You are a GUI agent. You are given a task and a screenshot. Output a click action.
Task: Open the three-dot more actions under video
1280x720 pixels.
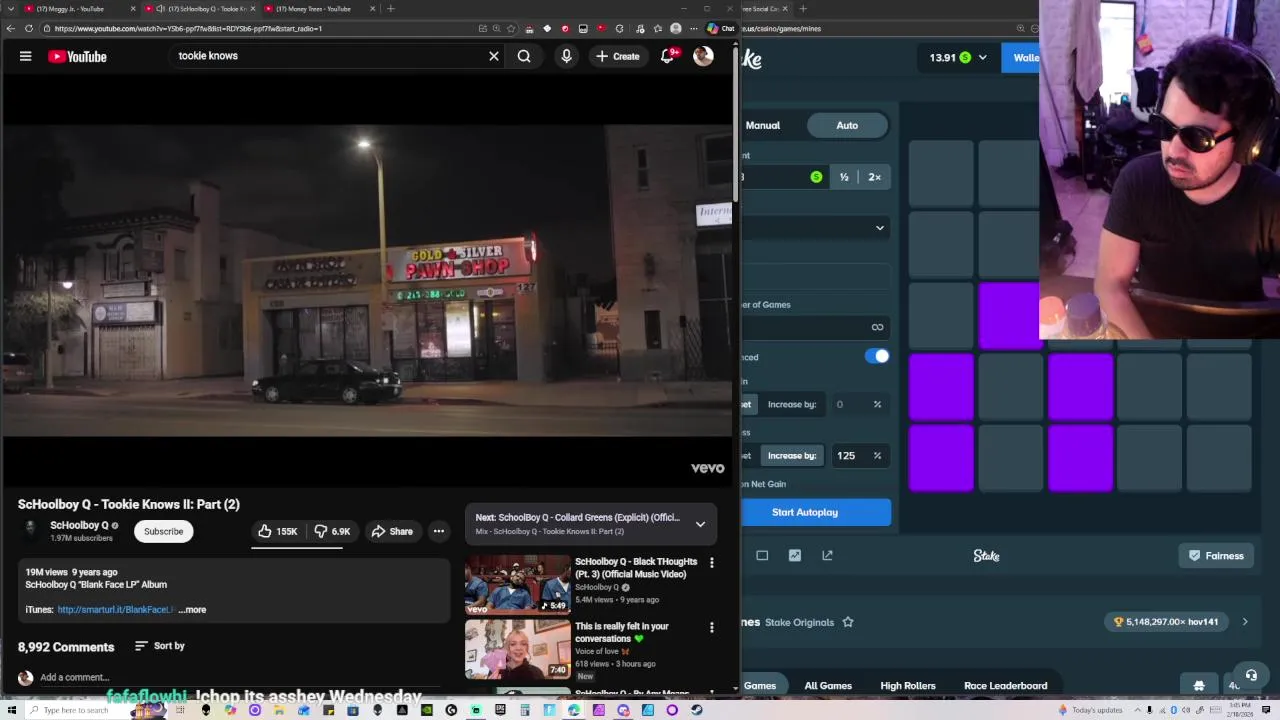click(x=438, y=531)
